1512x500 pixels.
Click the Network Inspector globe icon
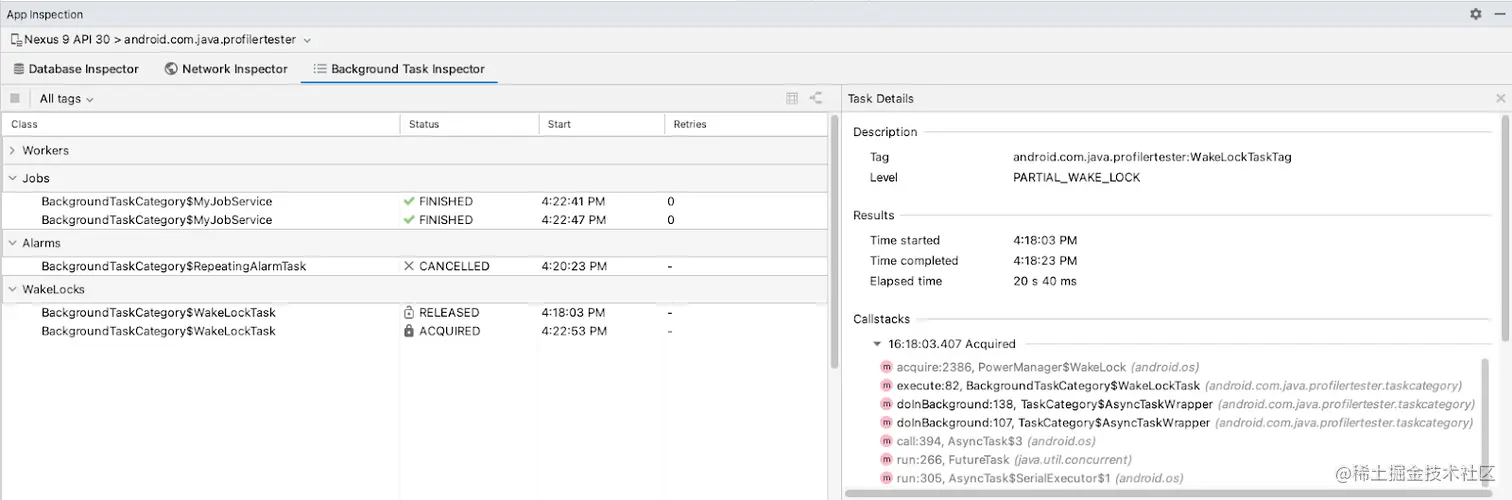click(x=171, y=69)
